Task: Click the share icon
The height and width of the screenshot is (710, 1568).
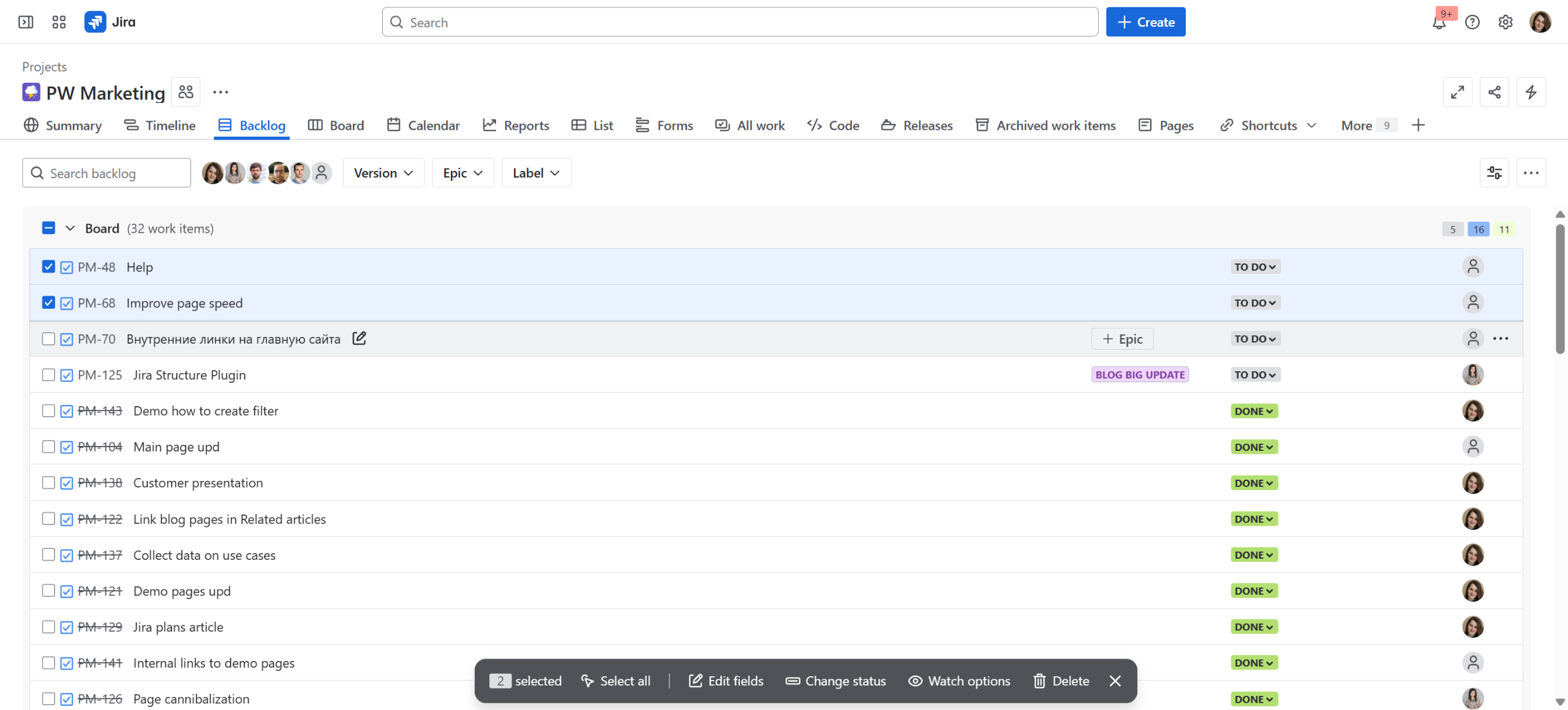Action: pos(1494,93)
